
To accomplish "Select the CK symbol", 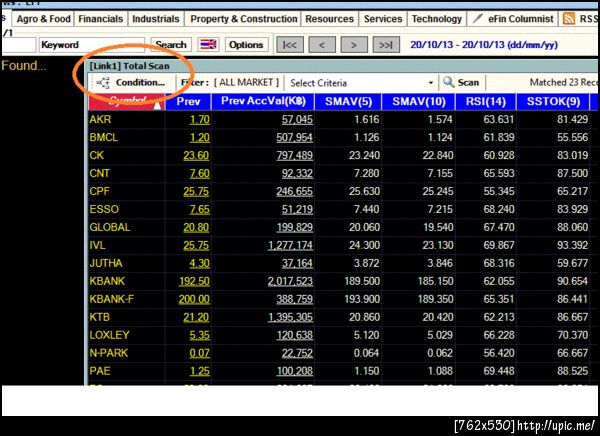I will click(x=96, y=155).
